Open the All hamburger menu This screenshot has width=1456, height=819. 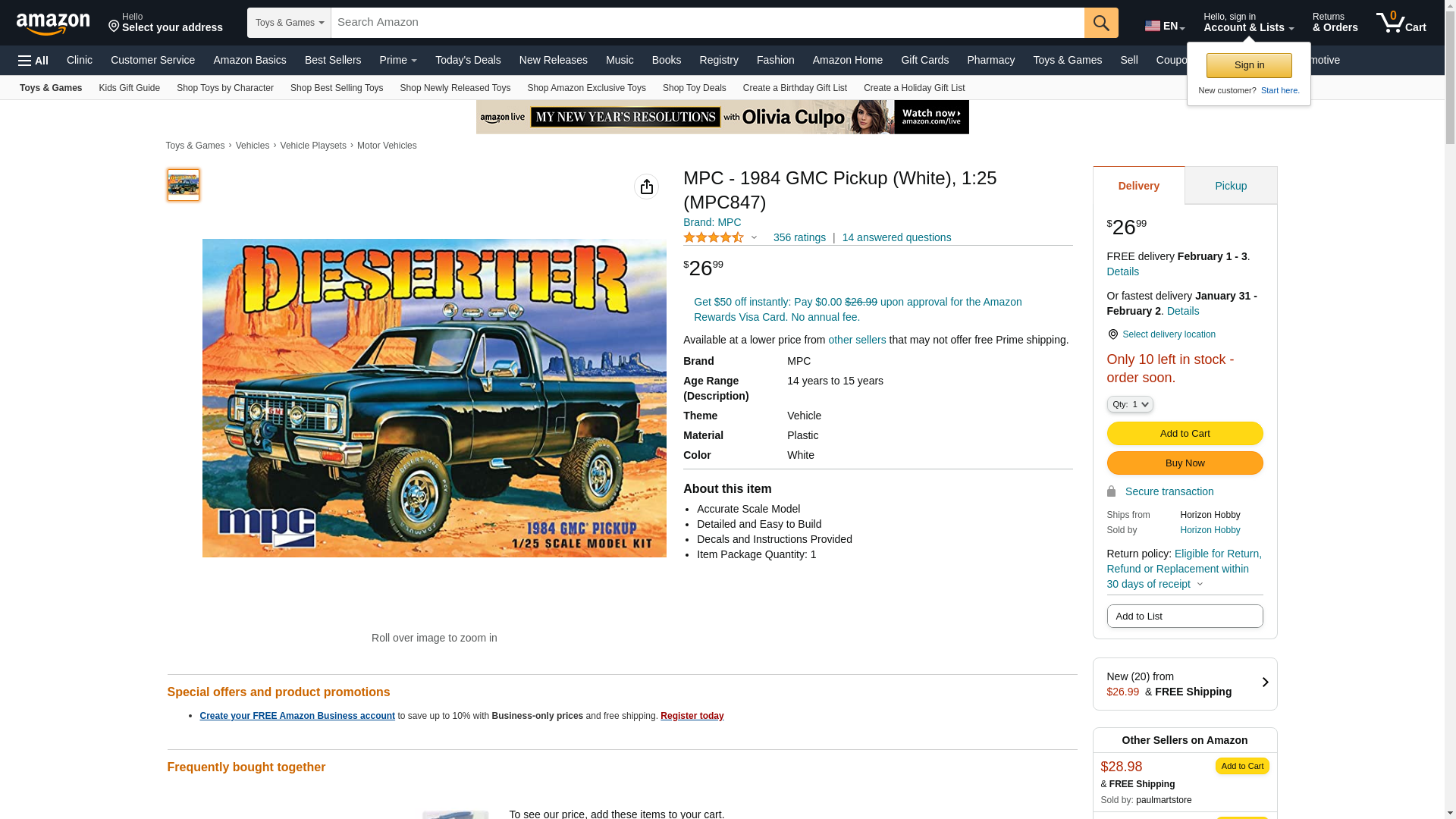(33, 61)
